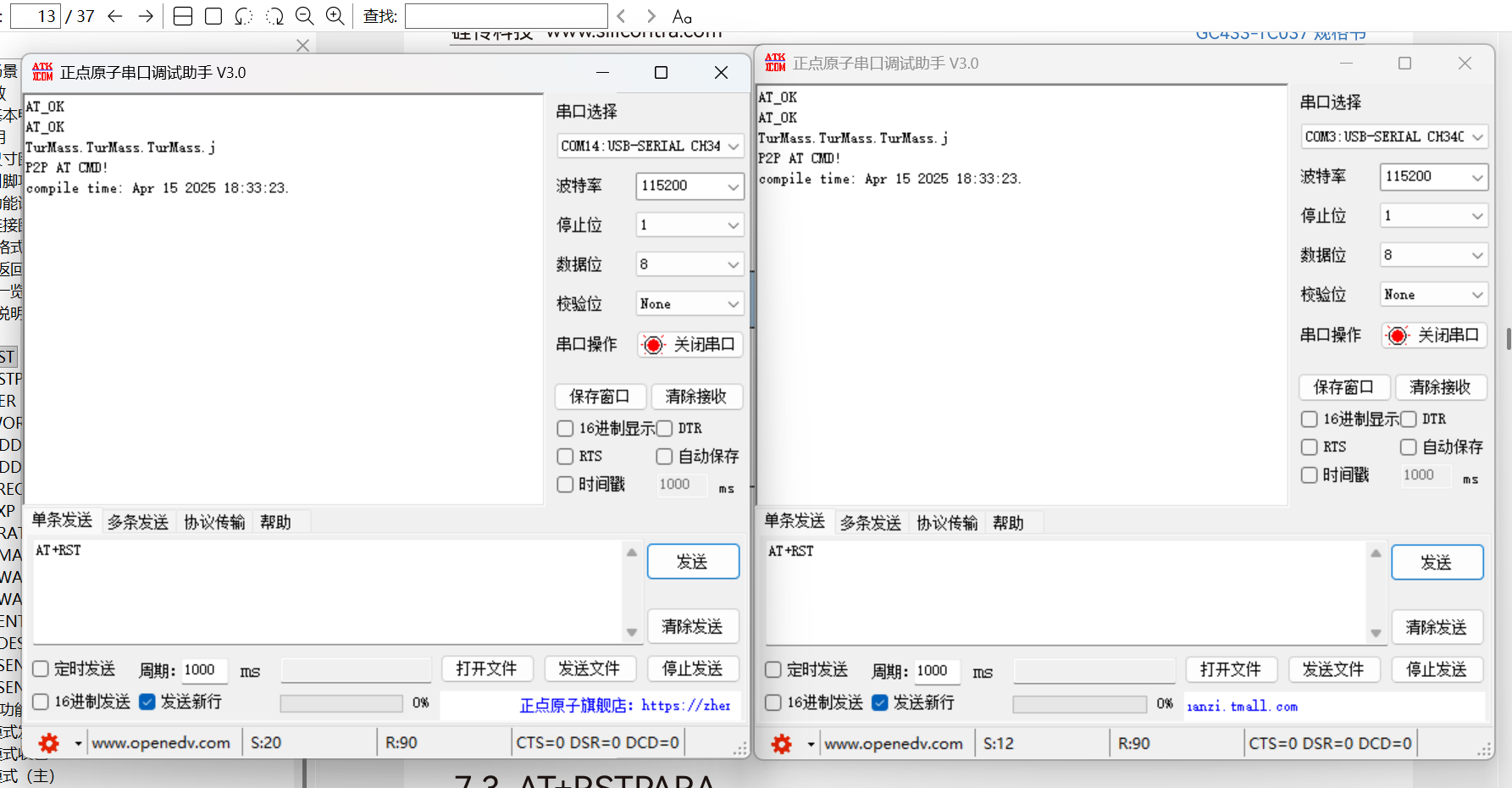Screen dimensions: 1512x788
Task: Switch PDF viewer to two-page layout
Action: tap(183, 16)
